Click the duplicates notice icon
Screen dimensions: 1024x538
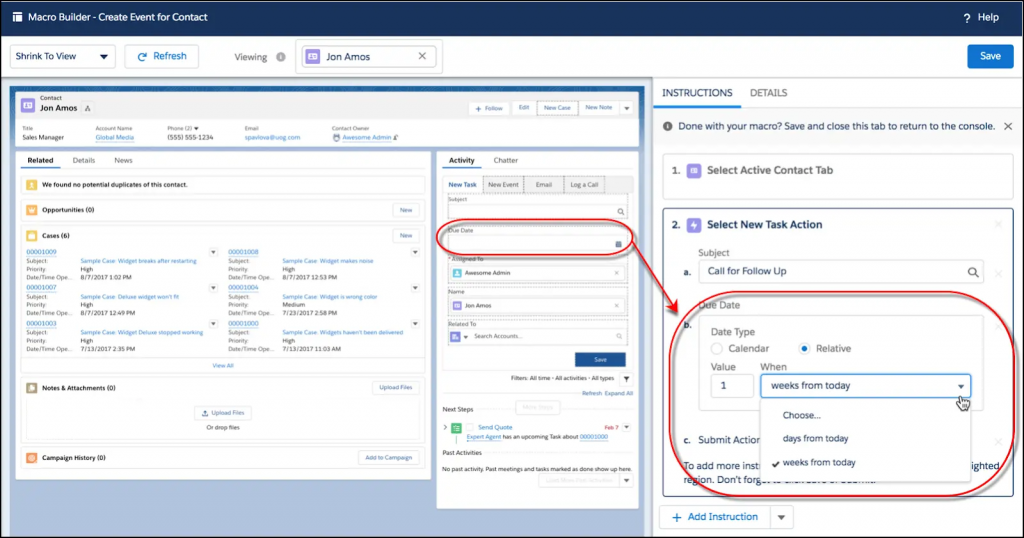pyautogui.click(x=31, y=185)
